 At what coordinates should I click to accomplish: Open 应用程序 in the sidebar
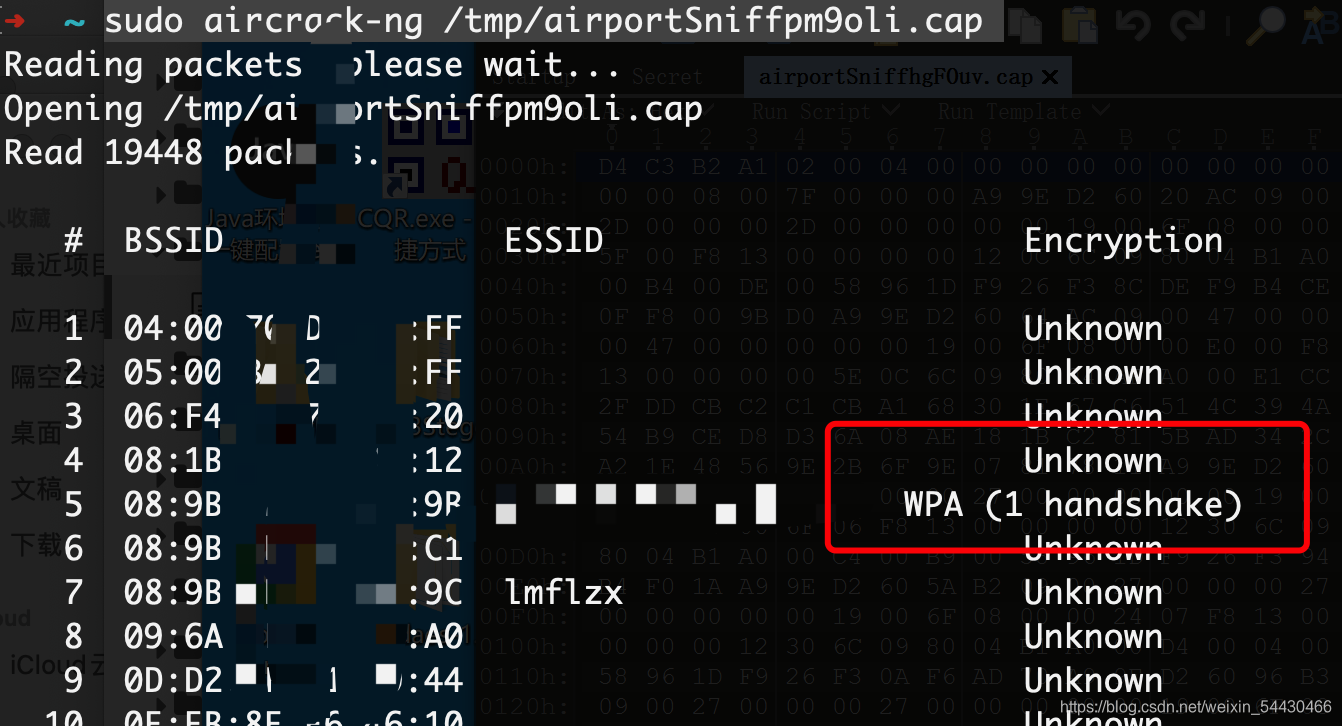pos(57,321)
